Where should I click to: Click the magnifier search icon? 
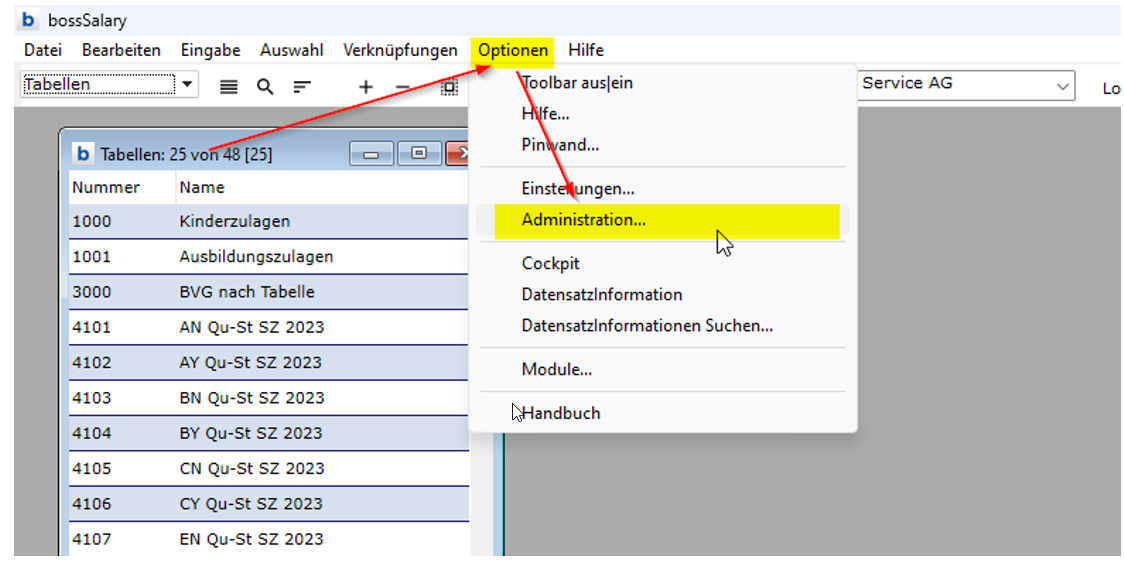265,87
